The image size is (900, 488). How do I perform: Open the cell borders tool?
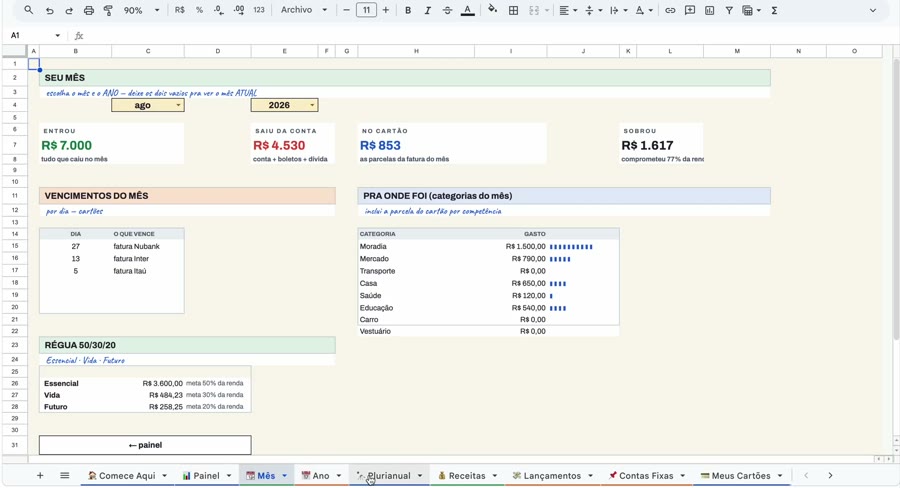514,10
